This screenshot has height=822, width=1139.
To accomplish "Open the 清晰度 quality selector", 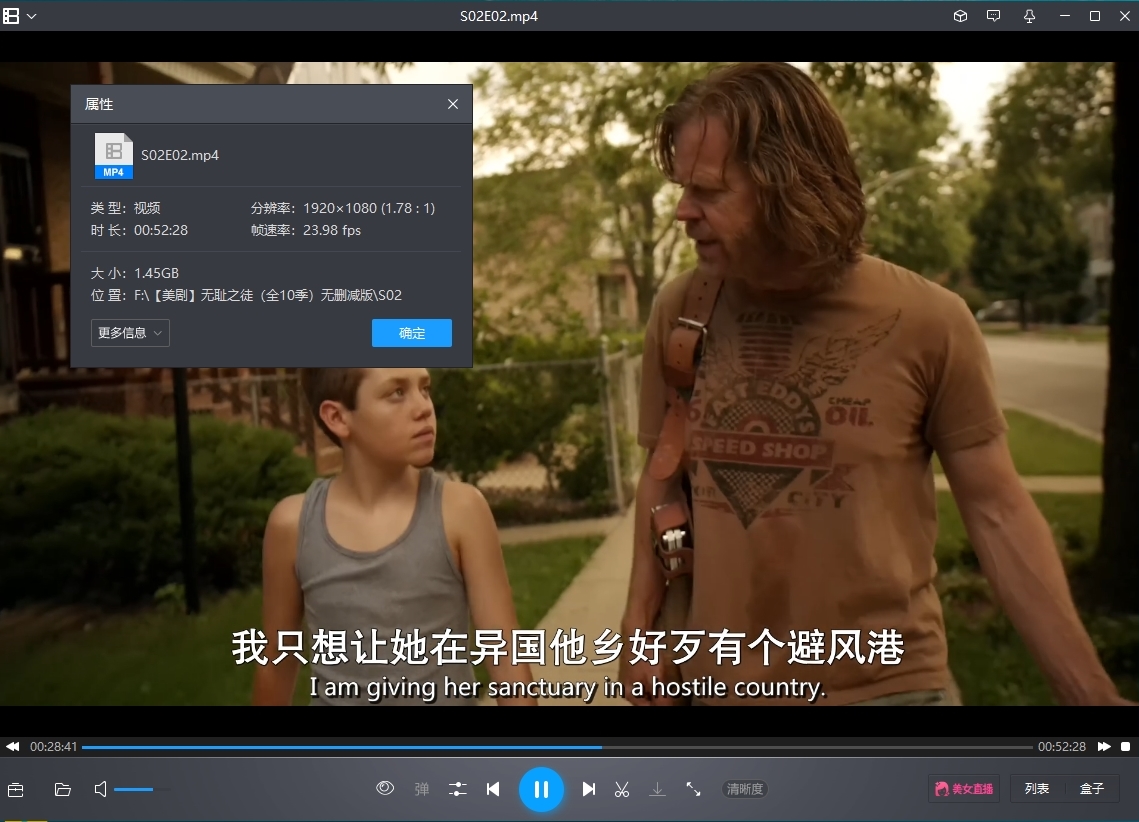I will [745, 789].
